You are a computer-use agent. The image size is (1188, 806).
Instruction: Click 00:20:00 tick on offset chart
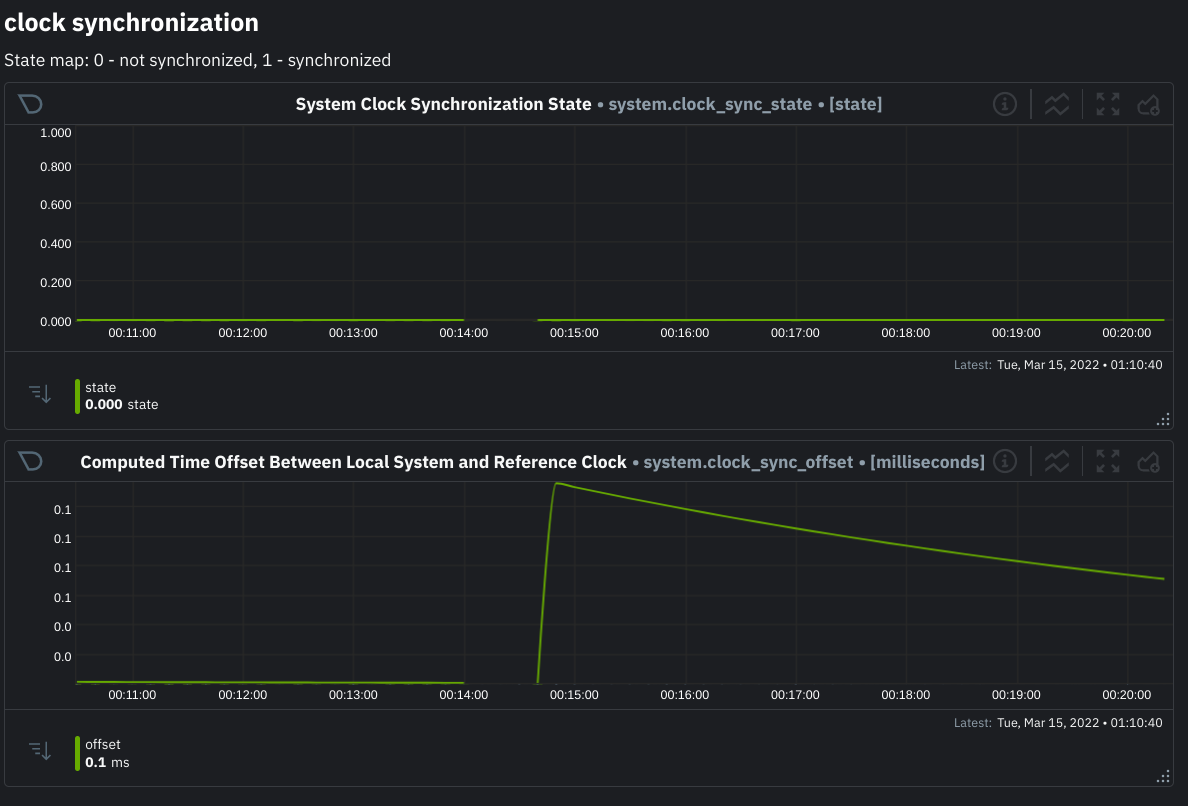[1126, 695]
